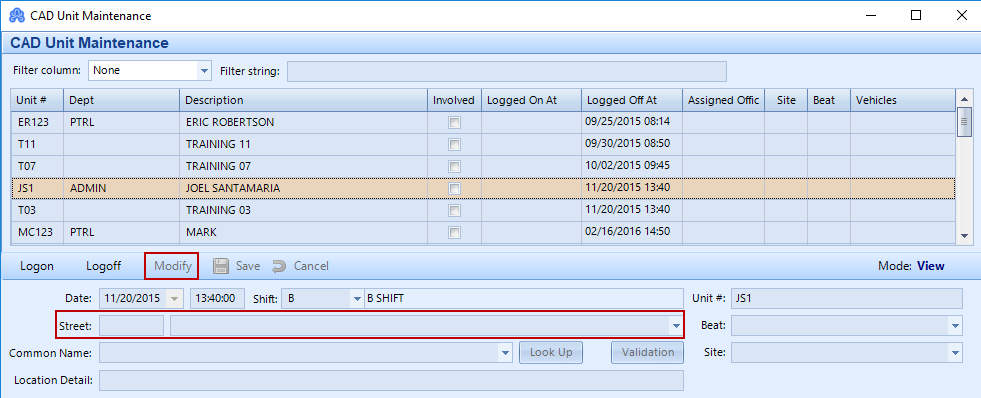Viewport: 981px width, 398px height.
Task: Close the CAD Unit Maintenance window
Action: (x=961, y=16)
